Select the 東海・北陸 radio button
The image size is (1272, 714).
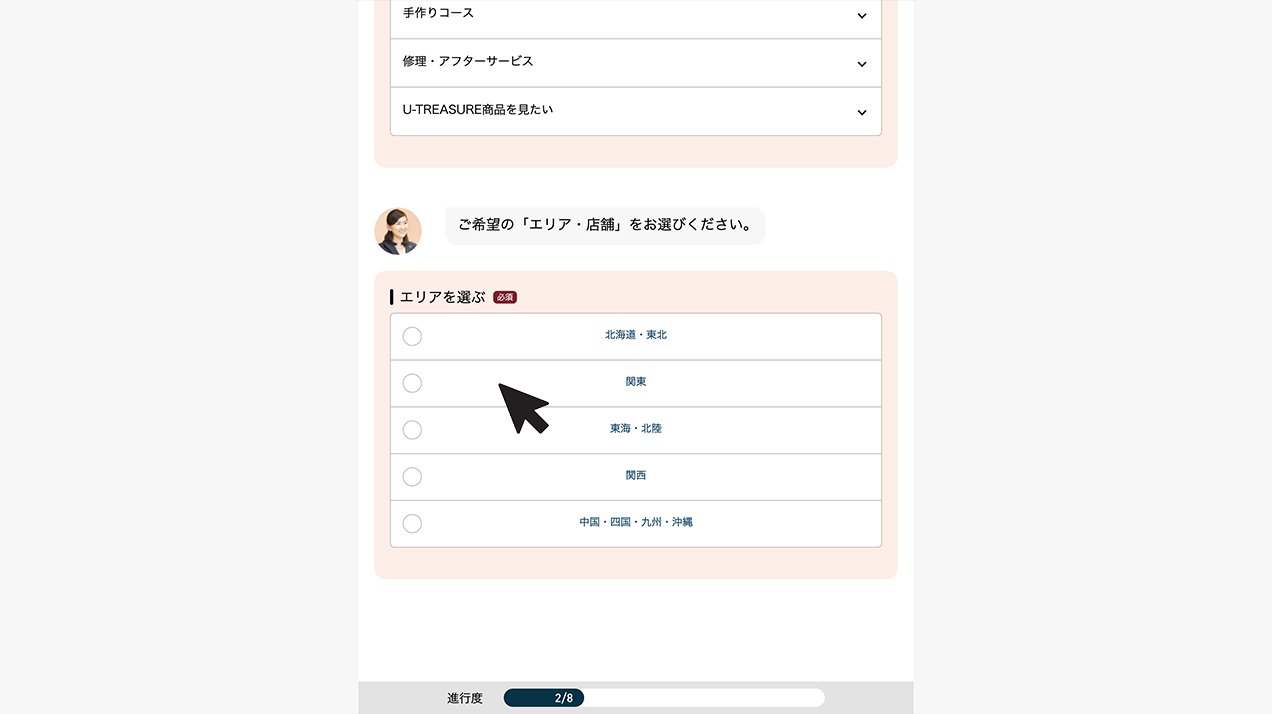coord(412,430)
